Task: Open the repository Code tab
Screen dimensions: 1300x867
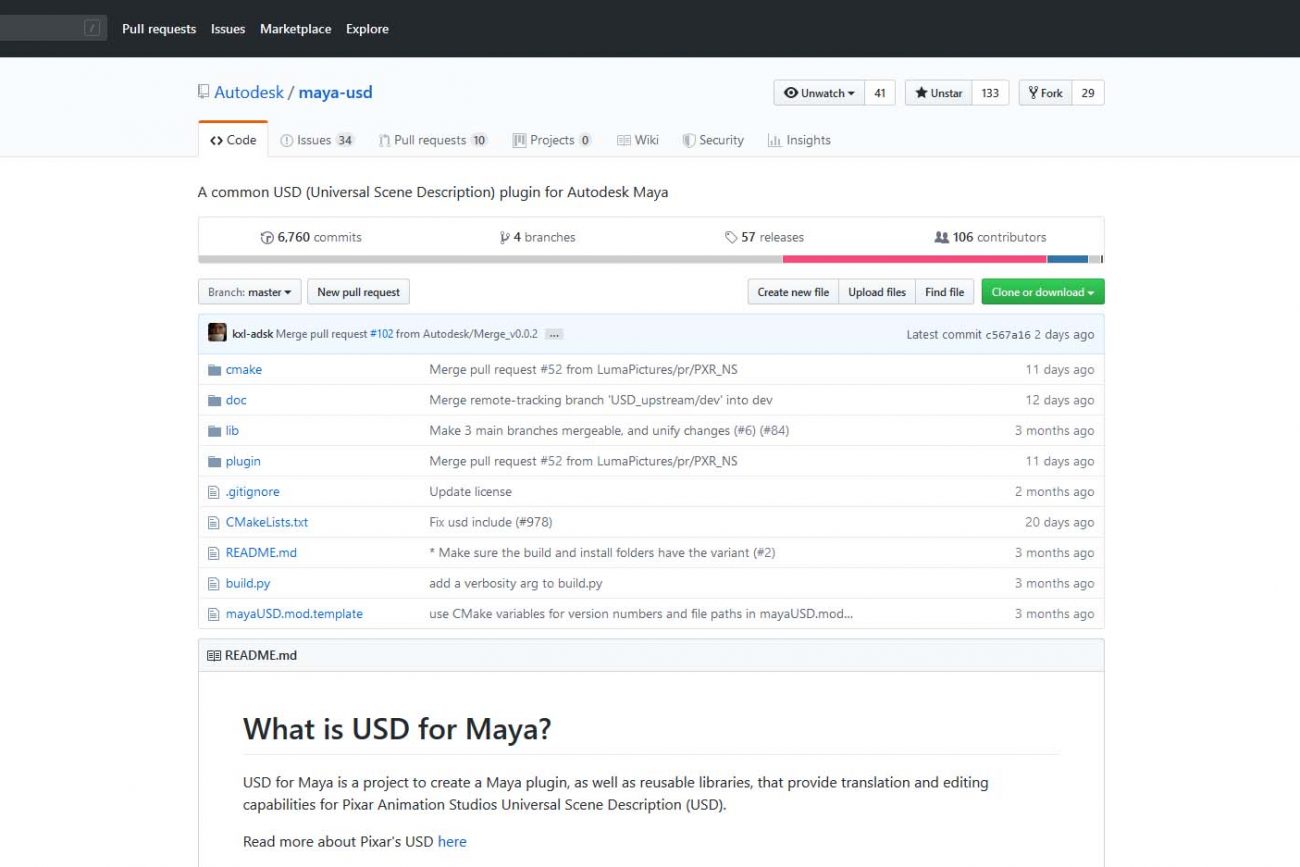Action: (232, 140)
